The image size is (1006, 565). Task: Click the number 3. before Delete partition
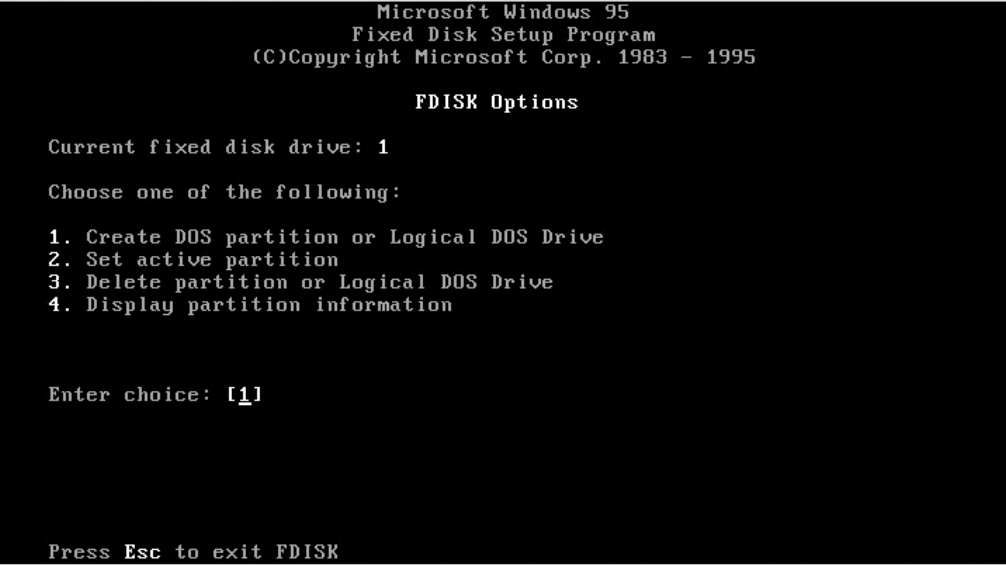[60, 282]
